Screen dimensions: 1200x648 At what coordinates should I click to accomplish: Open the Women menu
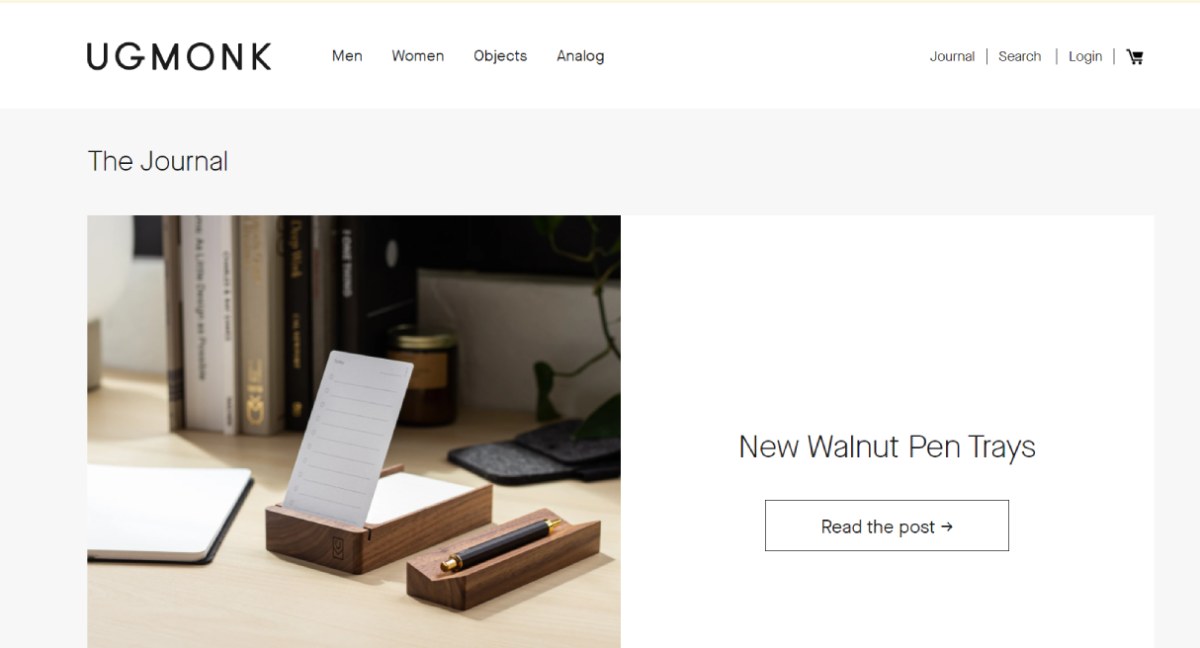(418, 56)
